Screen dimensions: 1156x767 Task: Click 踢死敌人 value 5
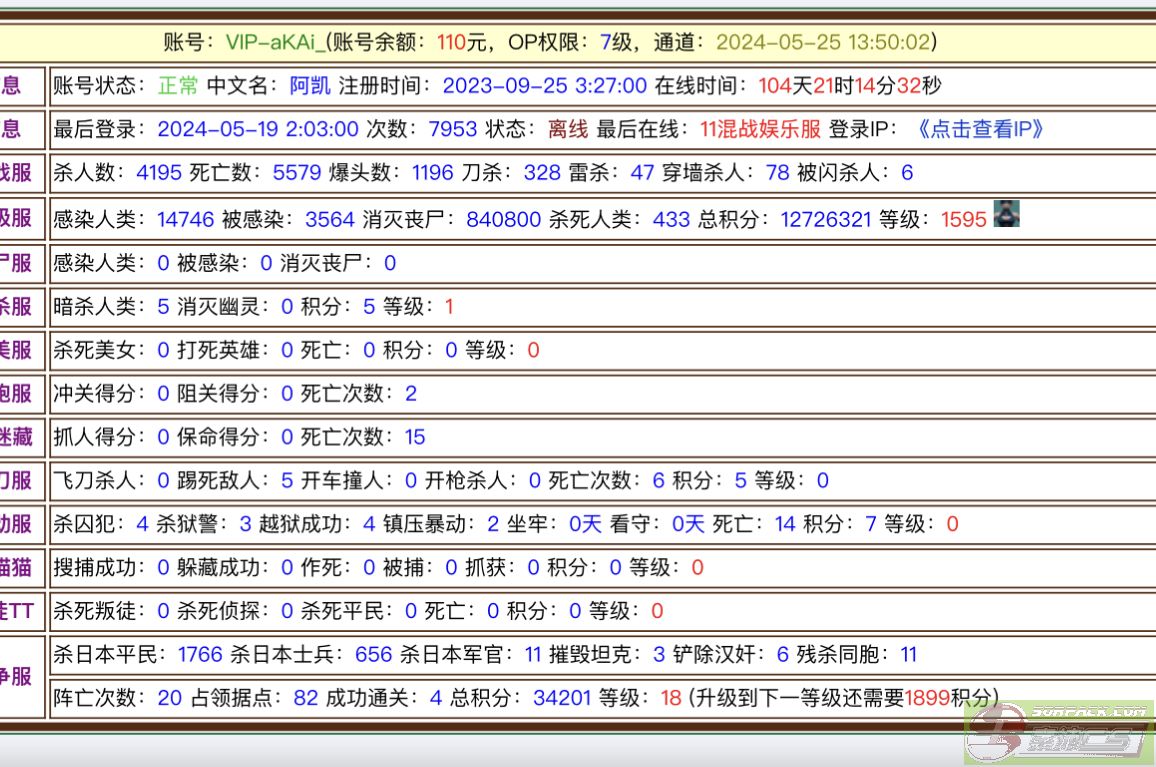pos(288,480)
